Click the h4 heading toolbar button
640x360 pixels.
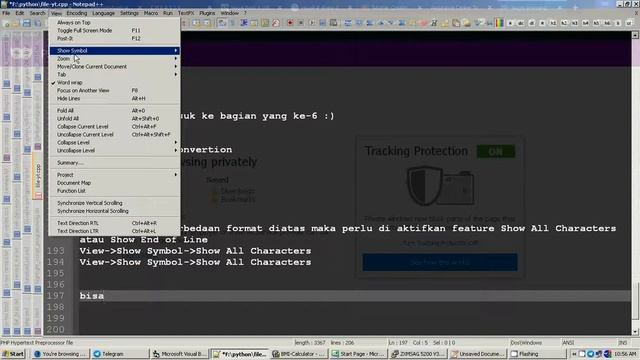tap(585, 23)
